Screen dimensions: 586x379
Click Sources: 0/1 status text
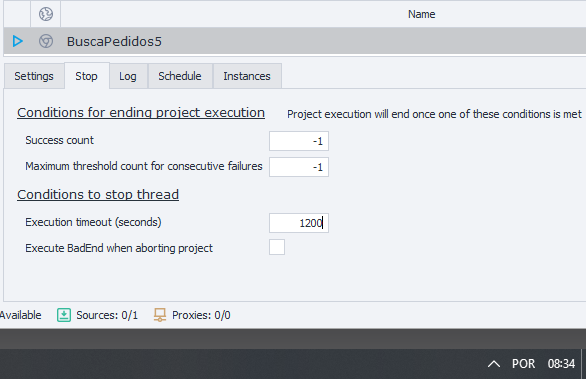107,315
